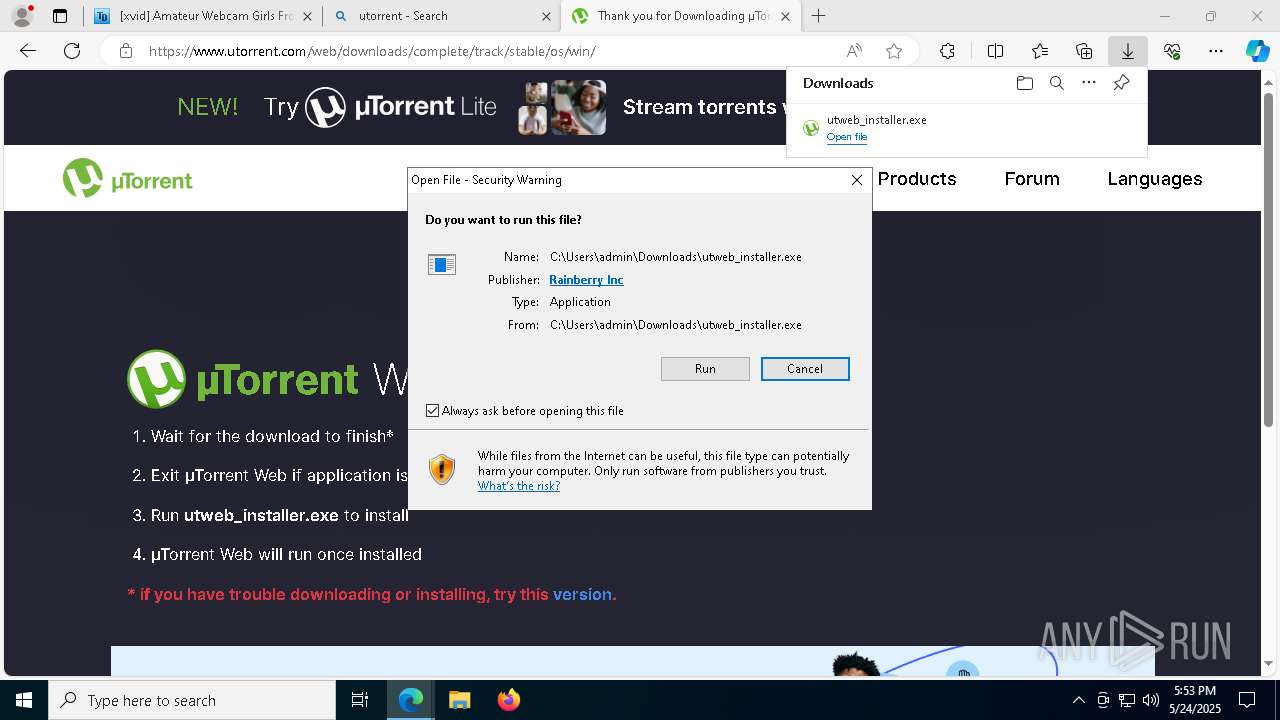Click Open file link in Downloads

[x=847, y=137]
